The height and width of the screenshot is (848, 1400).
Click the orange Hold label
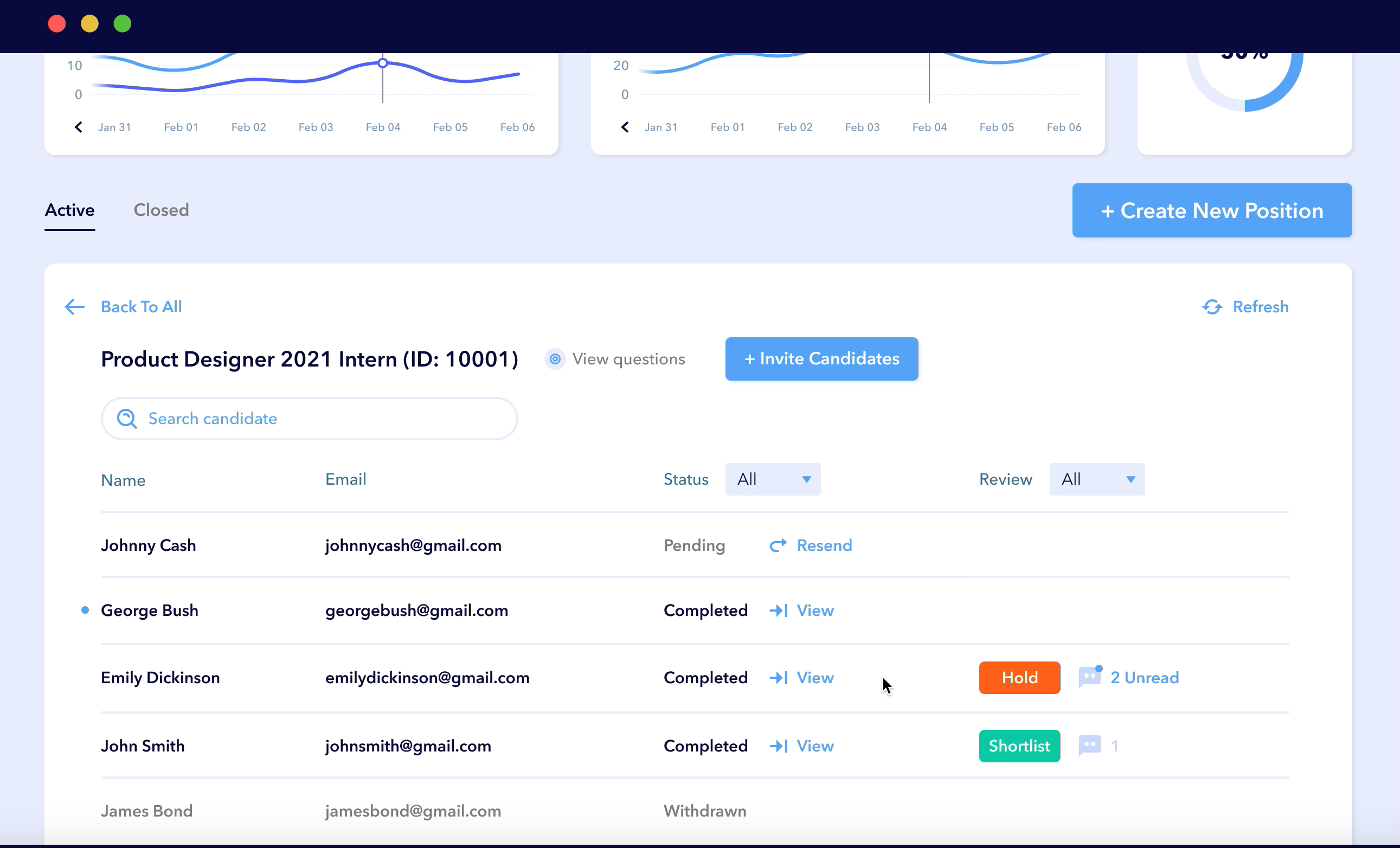point(1019,677)
